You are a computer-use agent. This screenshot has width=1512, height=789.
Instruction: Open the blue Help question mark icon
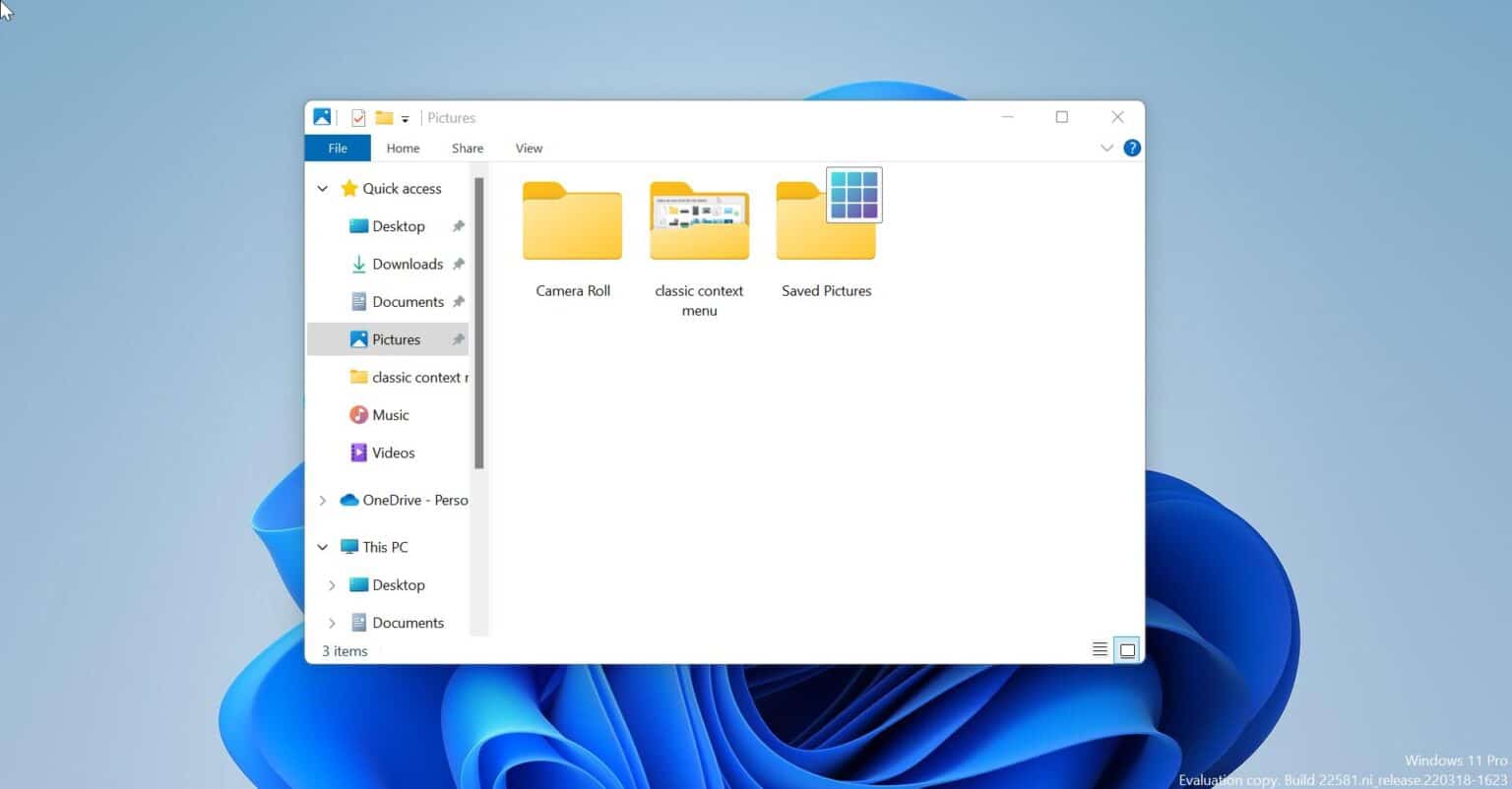click(x=1132, y=148)
